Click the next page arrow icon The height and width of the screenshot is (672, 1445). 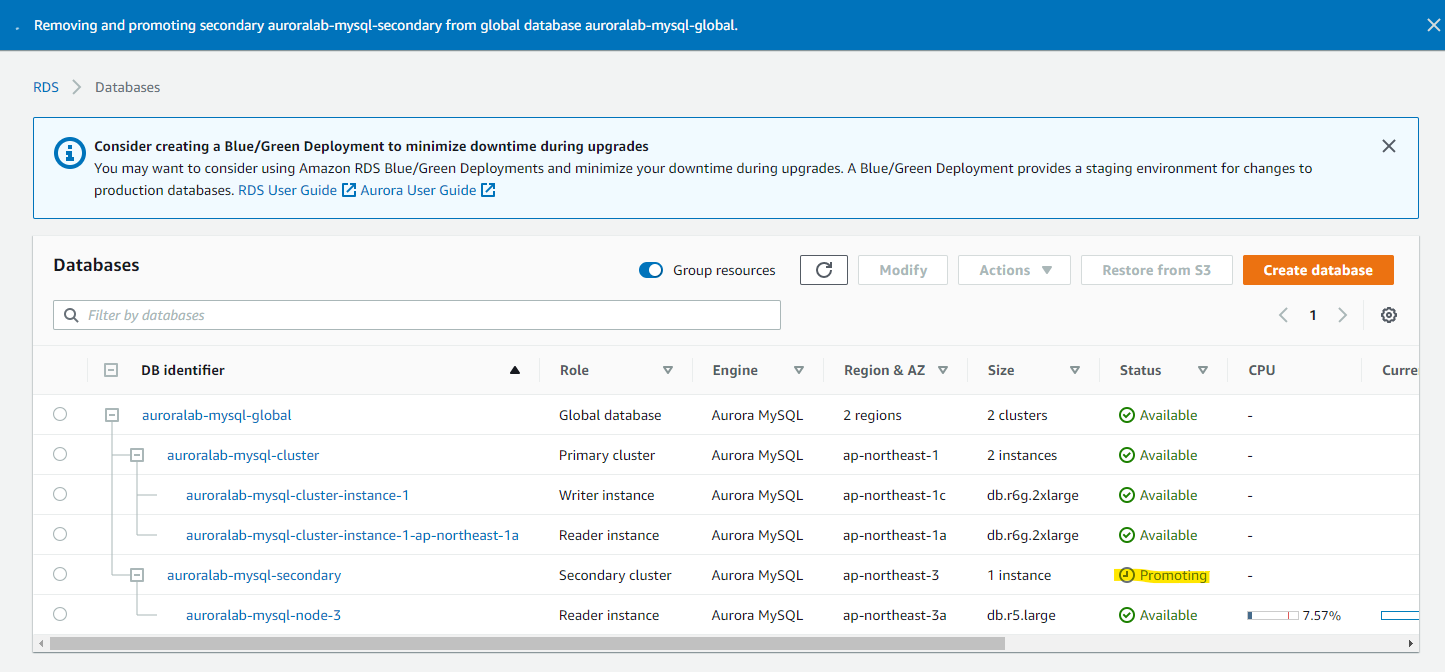[1343, 315]
